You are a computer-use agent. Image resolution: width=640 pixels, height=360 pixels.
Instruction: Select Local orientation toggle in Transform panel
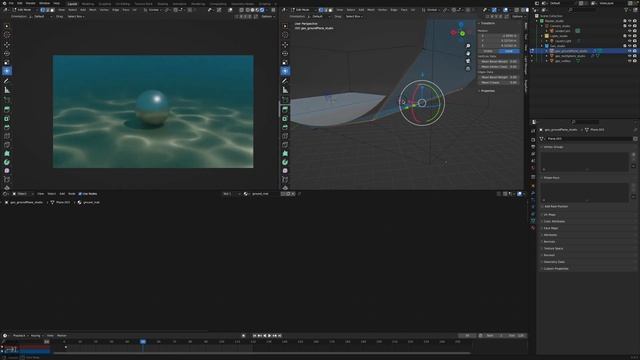pos(509,51)
